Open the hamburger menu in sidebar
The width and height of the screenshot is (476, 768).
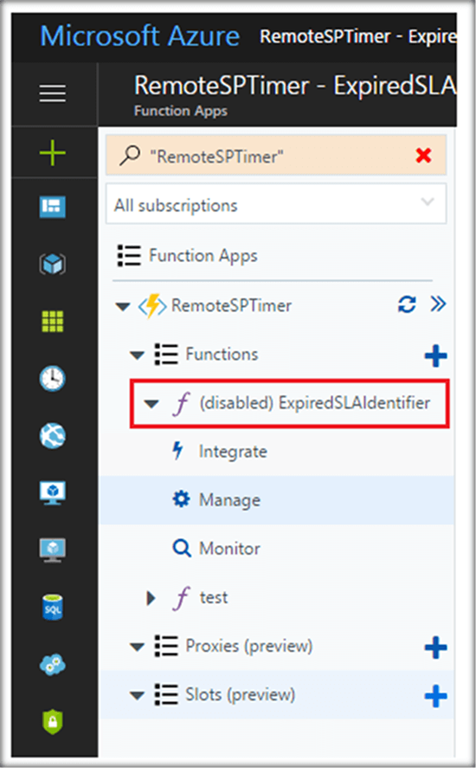(x=52, y=94)
